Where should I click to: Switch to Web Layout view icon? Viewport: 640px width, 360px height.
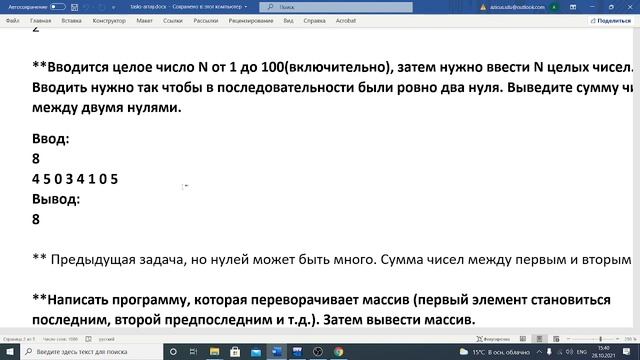click(x=556, y=339)
